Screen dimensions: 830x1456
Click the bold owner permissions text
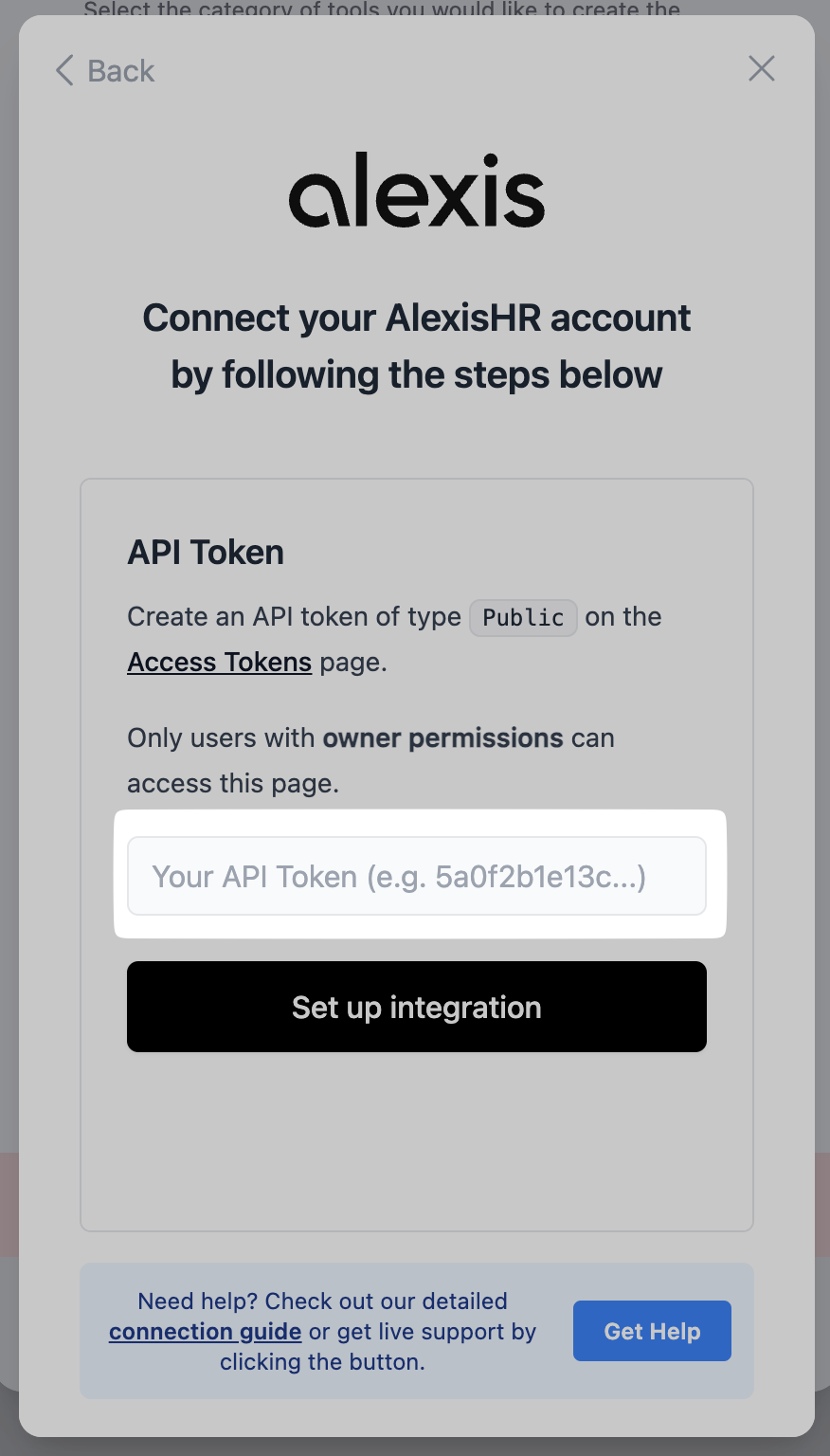(442, 737)
